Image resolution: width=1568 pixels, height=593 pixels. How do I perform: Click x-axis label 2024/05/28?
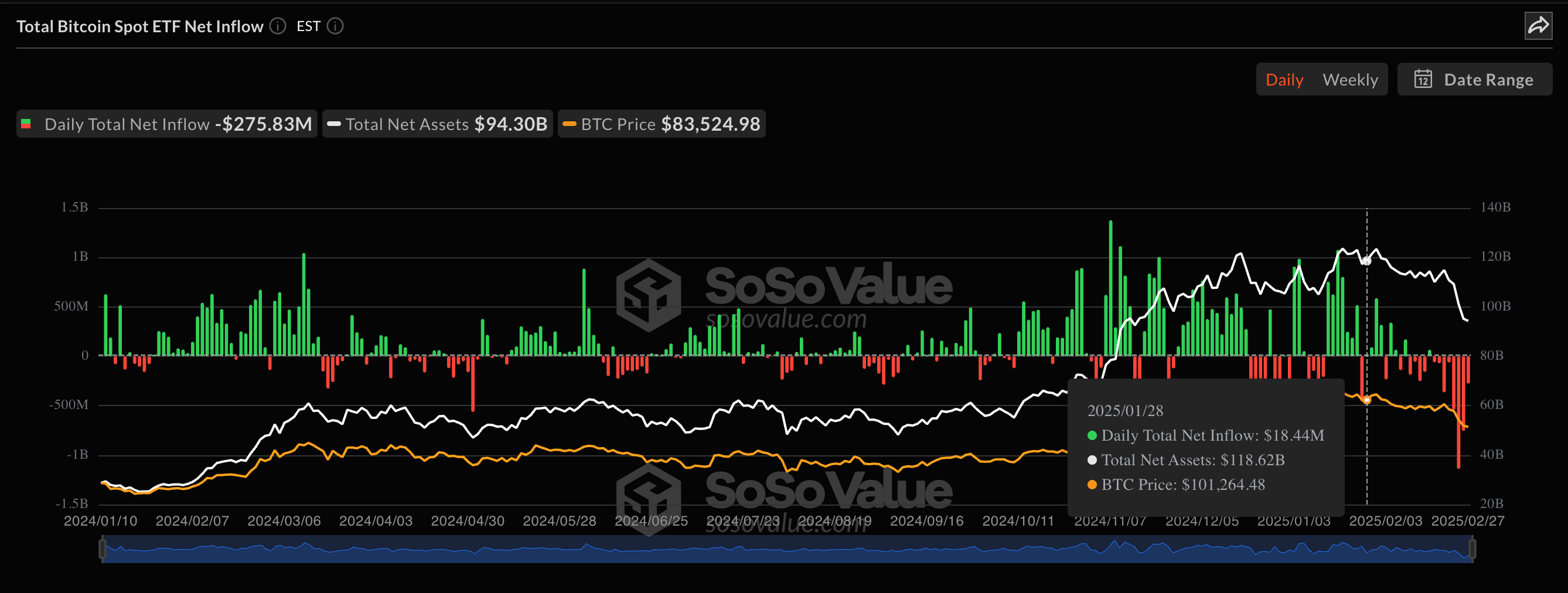[560, 521]
